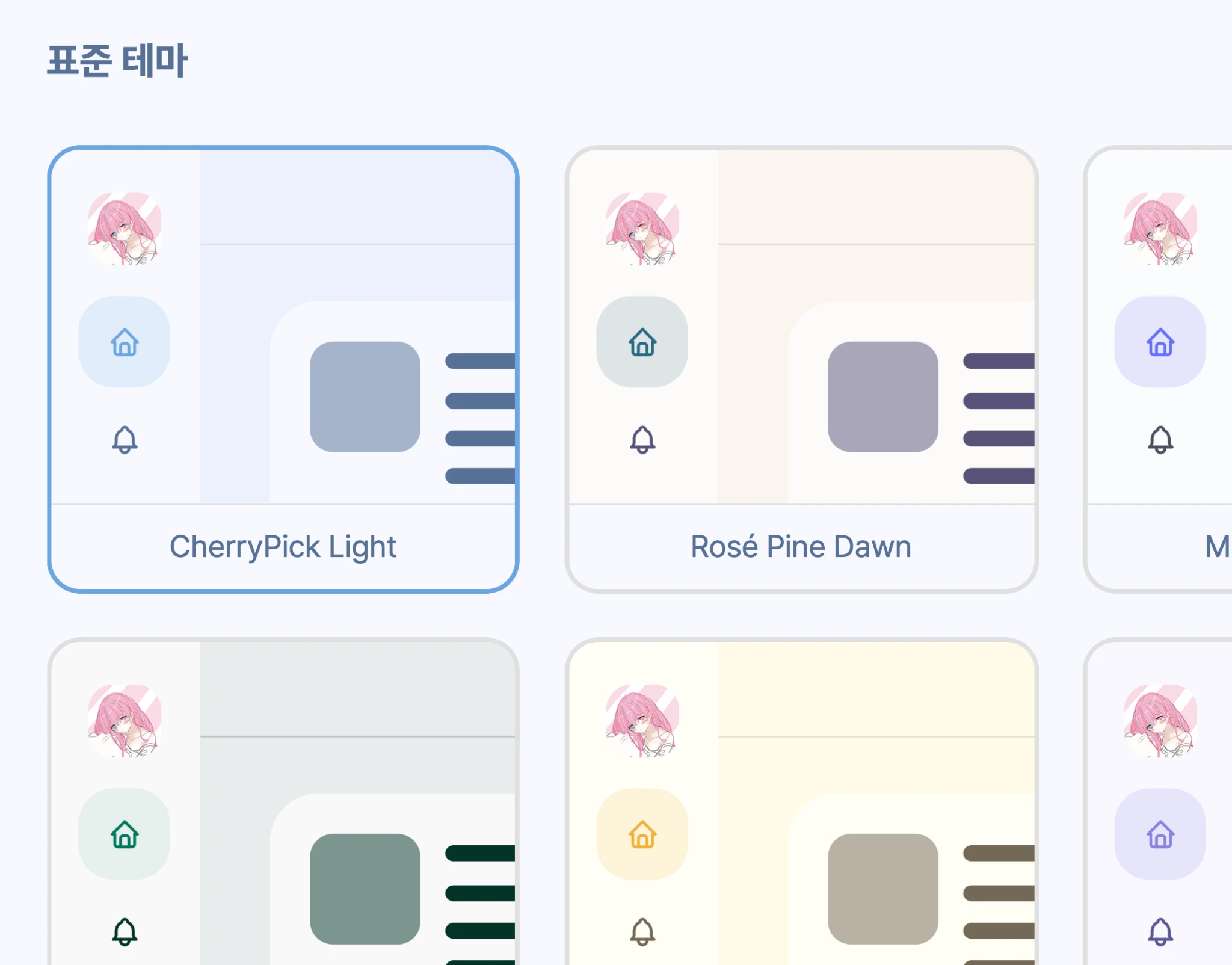
Task: Select the CherryPick Light theme label
Action: pyautogui.click(x=283, y=547)
